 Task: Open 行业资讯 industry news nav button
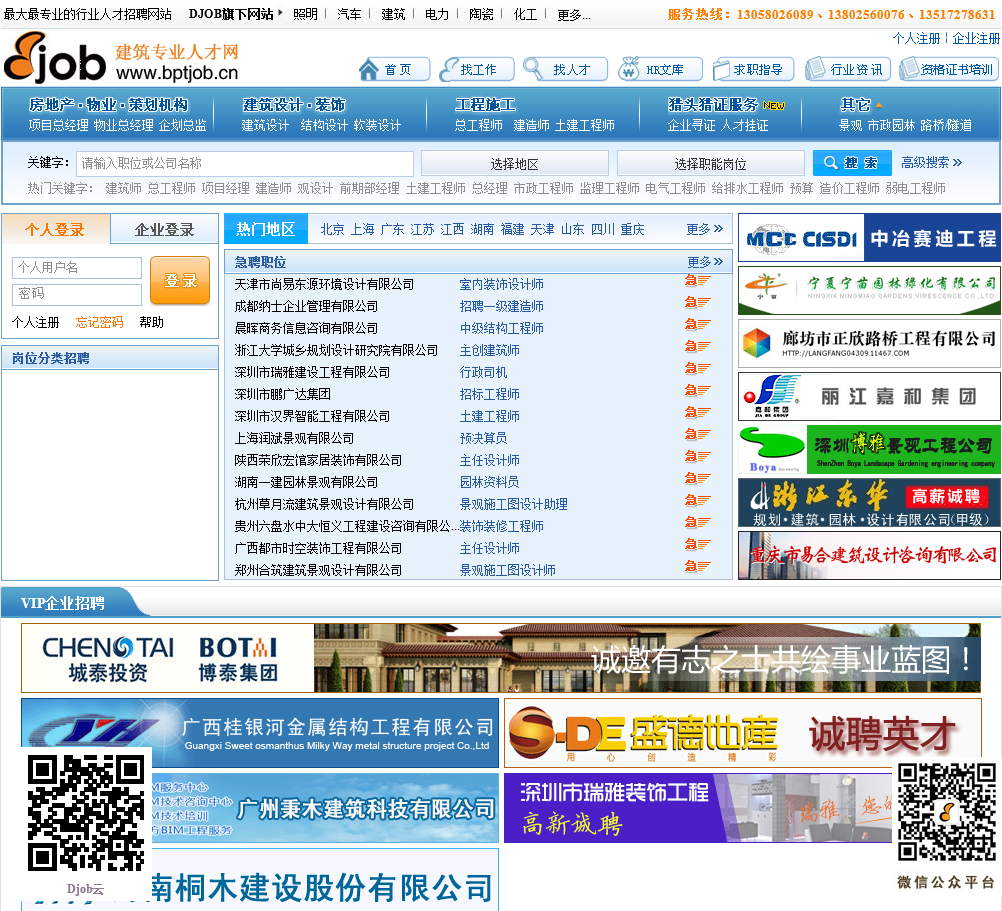pyautogui.click(x=848, y=69)
